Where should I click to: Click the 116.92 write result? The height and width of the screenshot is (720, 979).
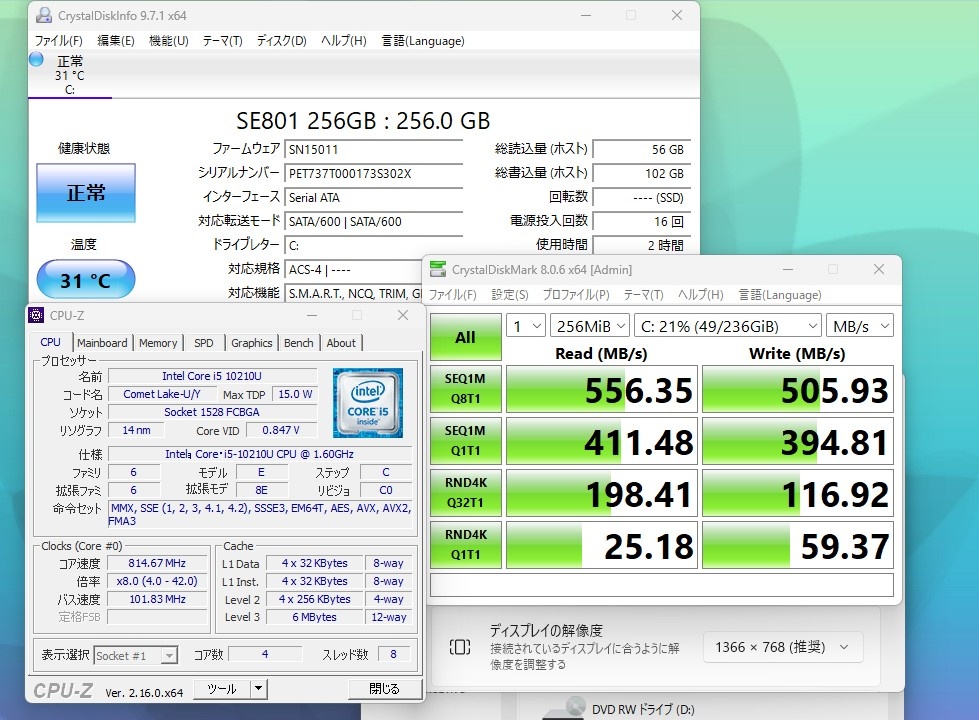click(x=798, y=493)
